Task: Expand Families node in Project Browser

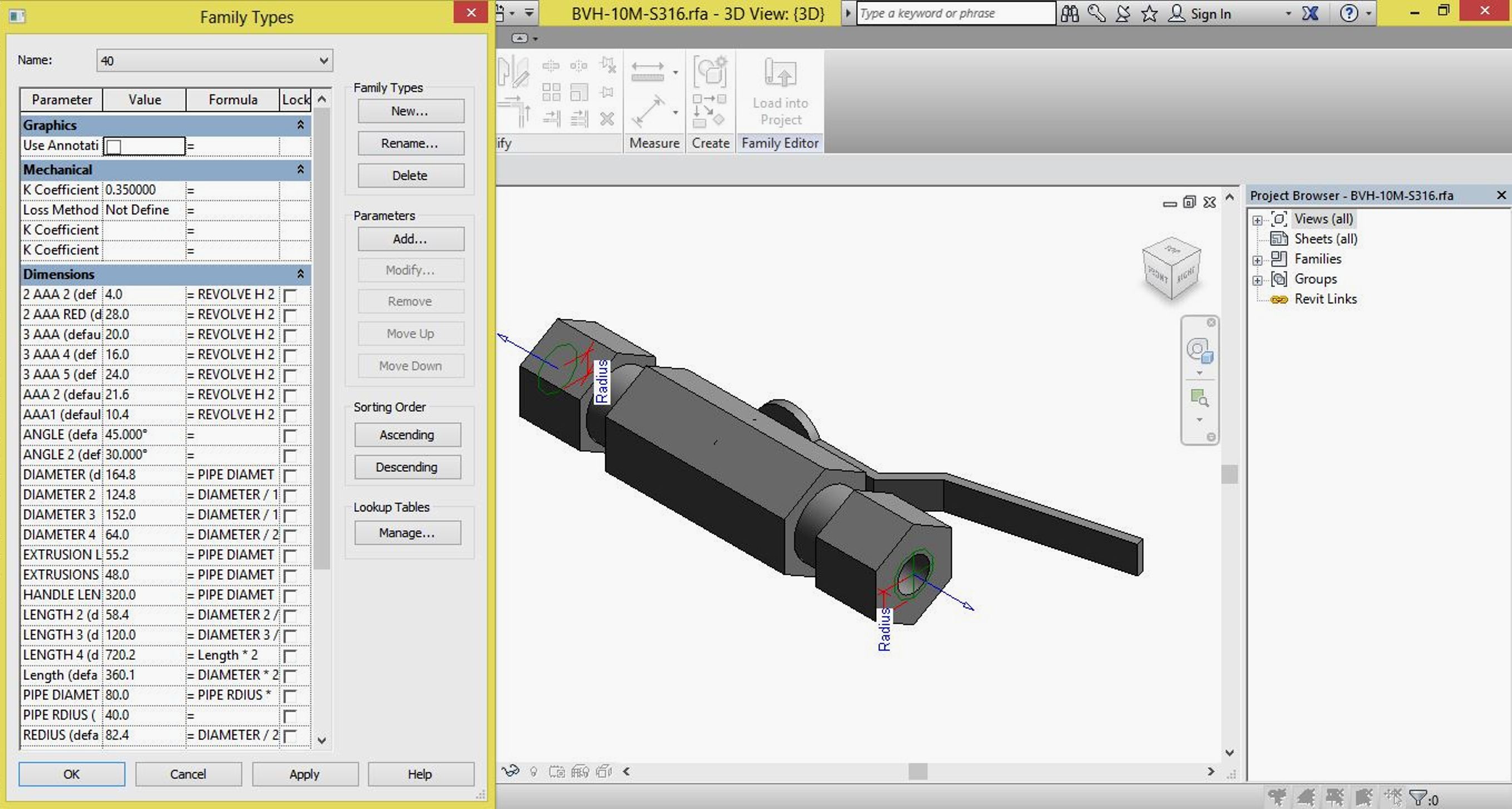Action: [x=1257, y=260]
